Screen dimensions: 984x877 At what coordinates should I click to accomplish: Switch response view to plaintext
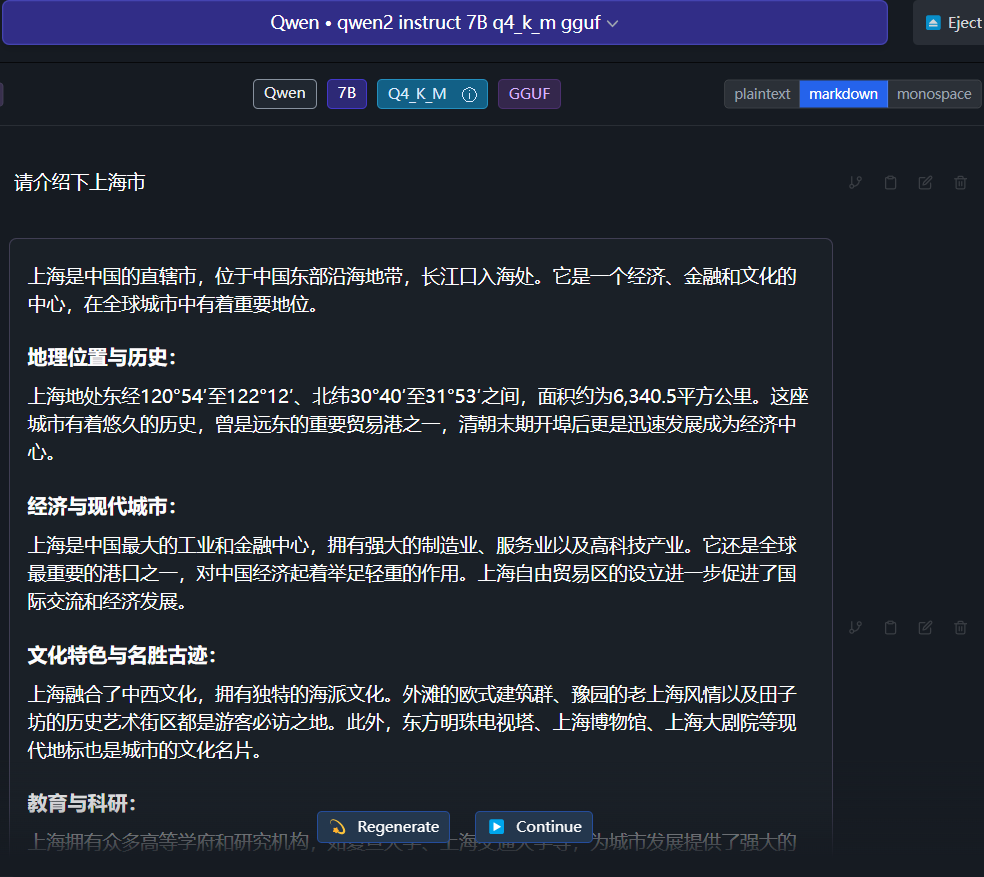pos(761,93)
